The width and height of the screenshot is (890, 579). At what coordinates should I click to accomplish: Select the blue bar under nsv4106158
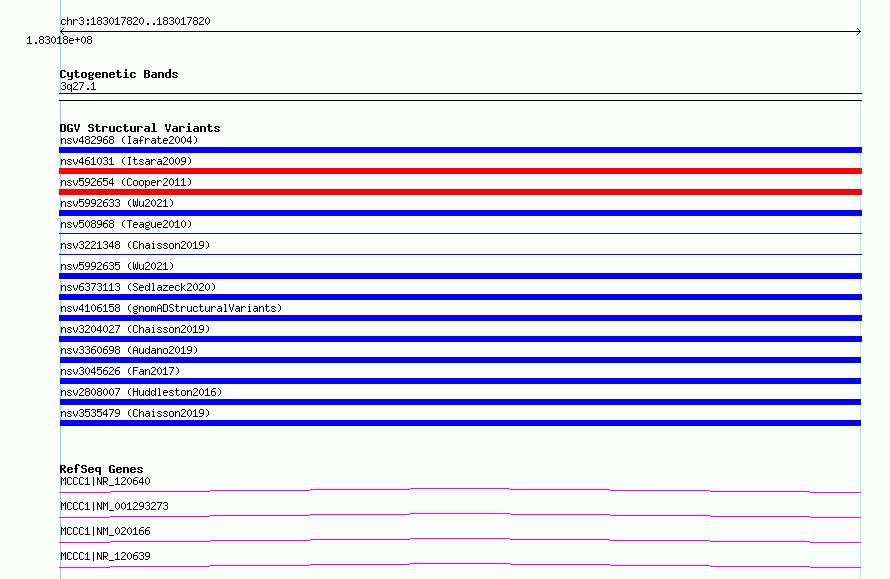pos(460,318)
